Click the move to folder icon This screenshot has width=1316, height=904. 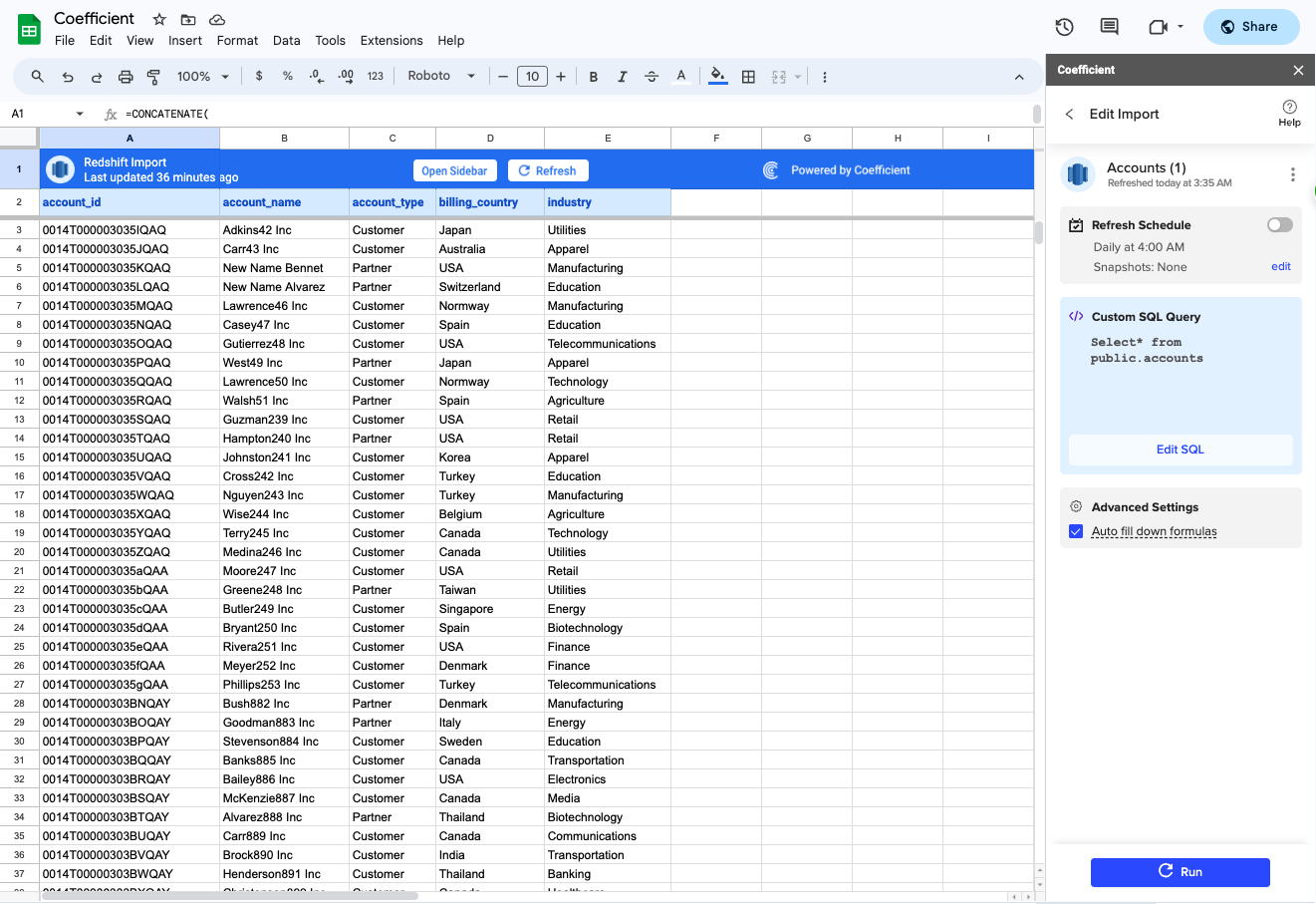[188, 19]
